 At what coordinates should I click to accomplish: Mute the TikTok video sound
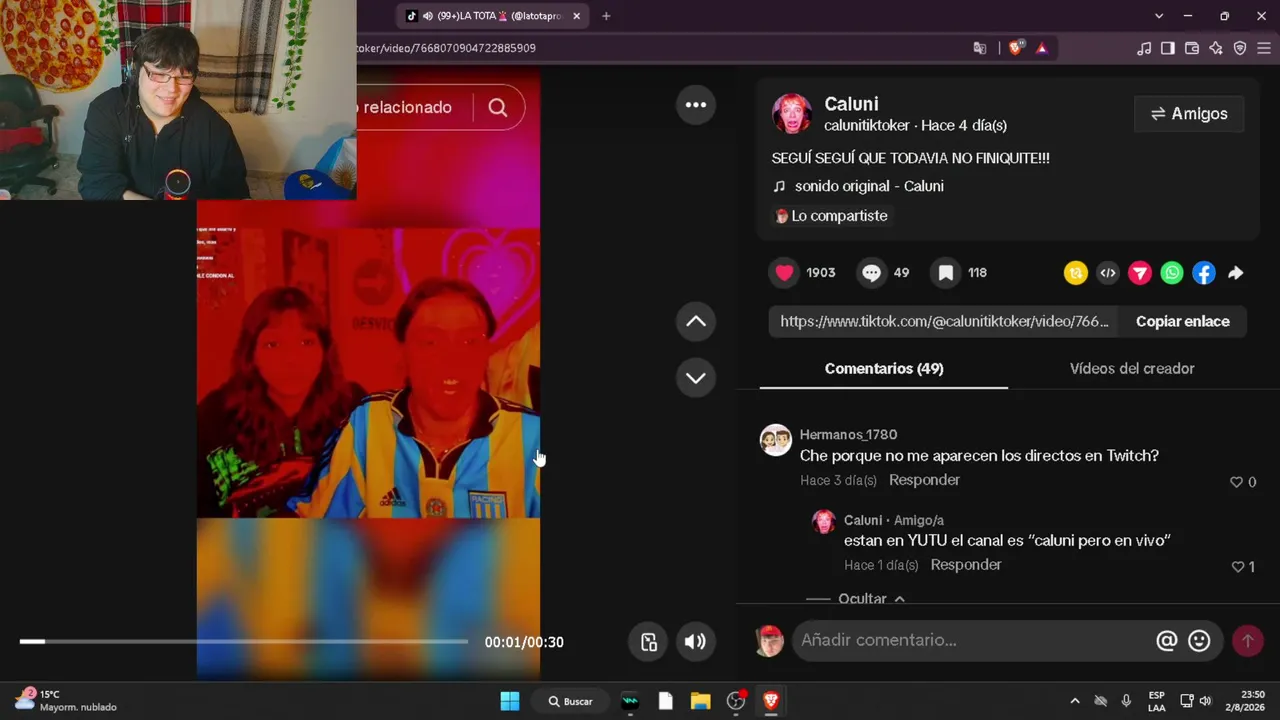pos(695,642)
